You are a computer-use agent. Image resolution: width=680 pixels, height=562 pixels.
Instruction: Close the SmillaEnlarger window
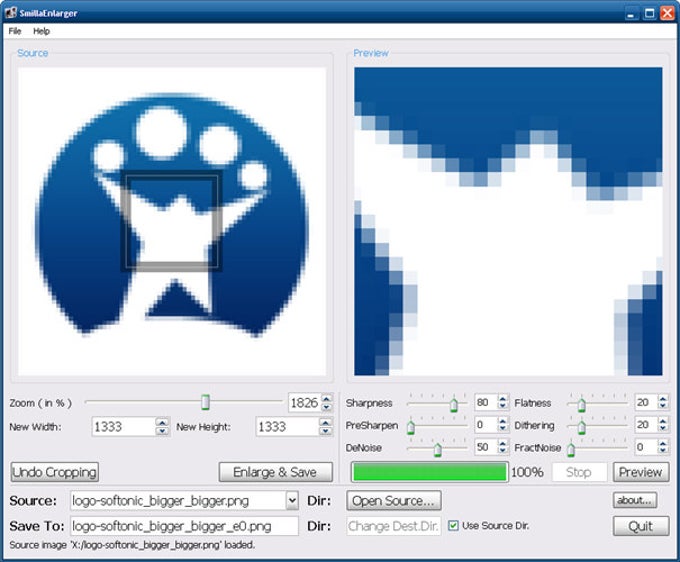pos(667,13)
